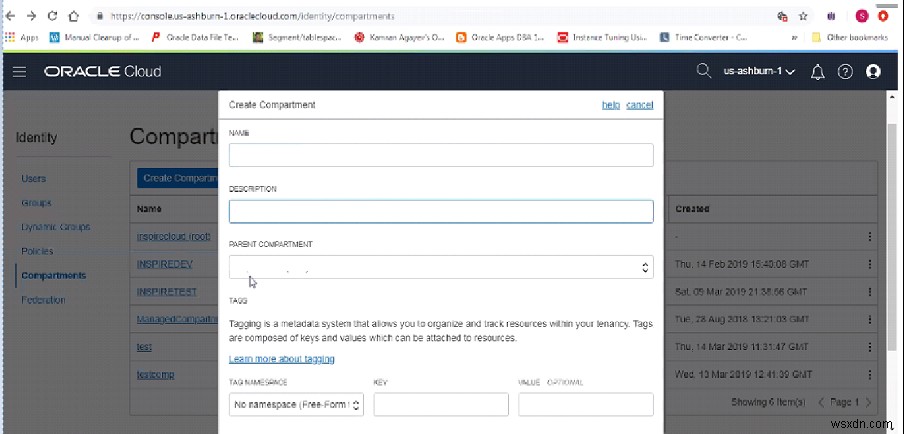Click the Created column header
Viewport: 904px width, 434px height.
(692, 209)
